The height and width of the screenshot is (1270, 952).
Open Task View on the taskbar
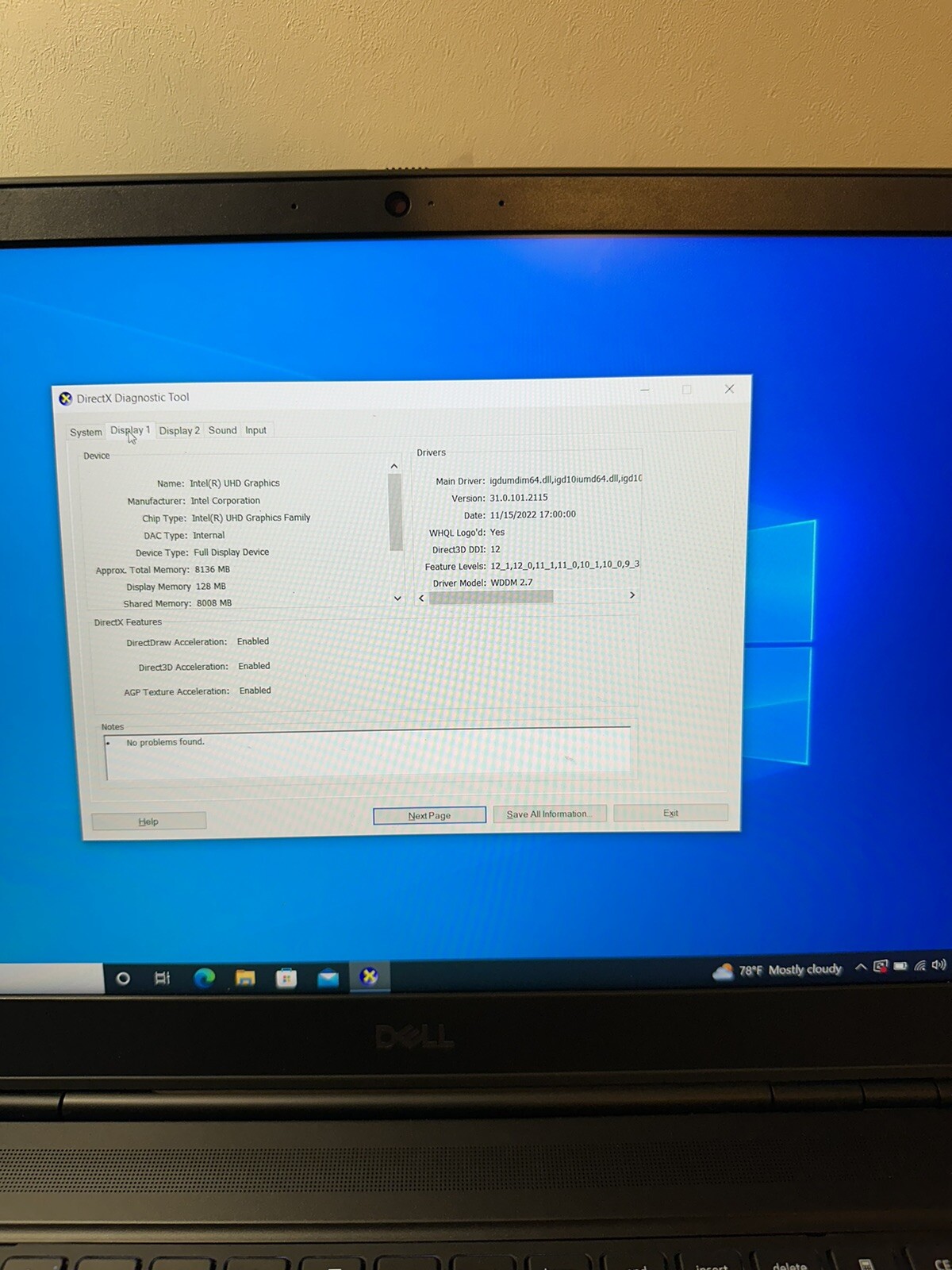[x=162, y=978]
